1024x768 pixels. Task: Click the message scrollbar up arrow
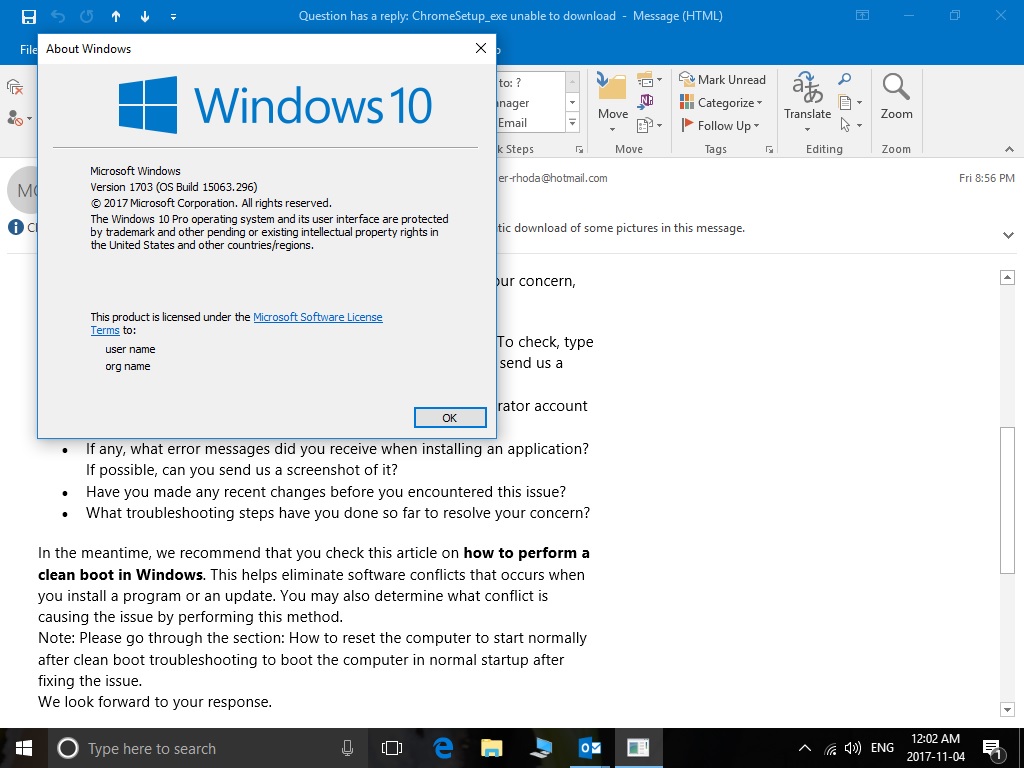(1007, 278)
